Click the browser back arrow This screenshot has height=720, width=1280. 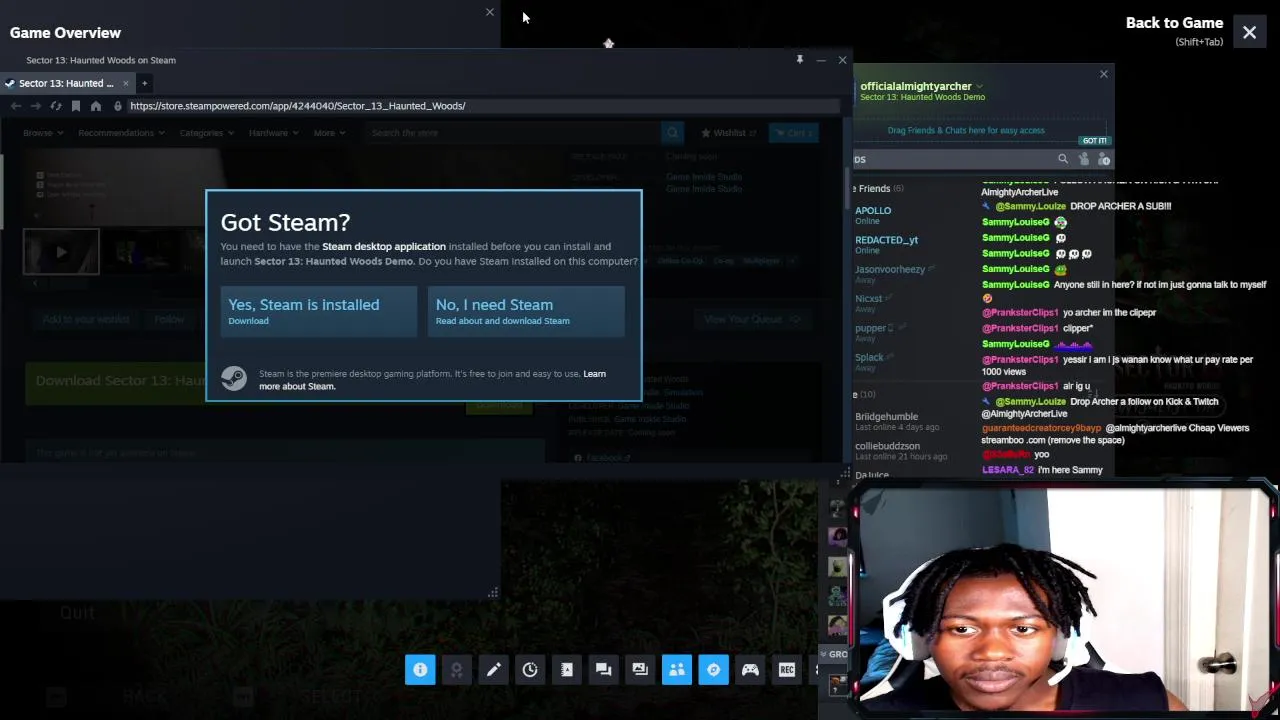click(16, 106)
